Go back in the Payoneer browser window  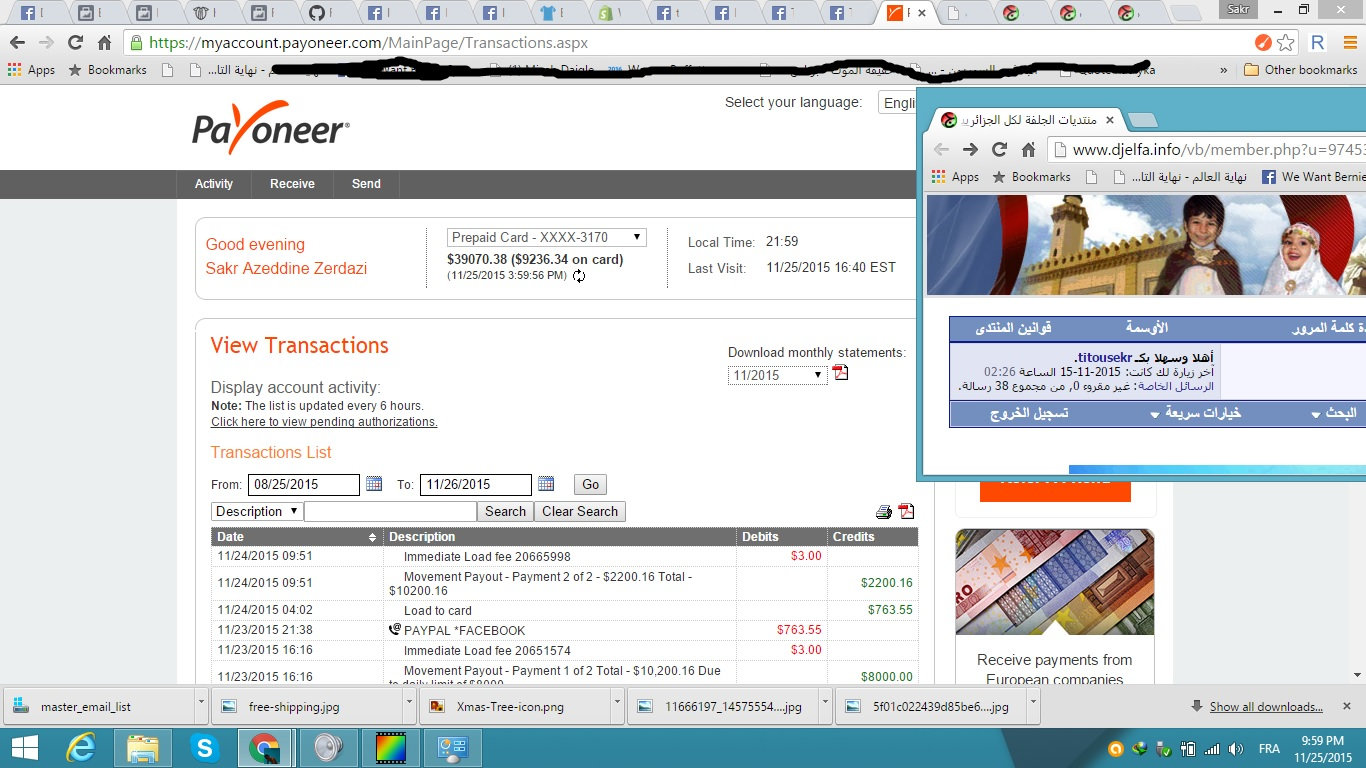(17, 43)
